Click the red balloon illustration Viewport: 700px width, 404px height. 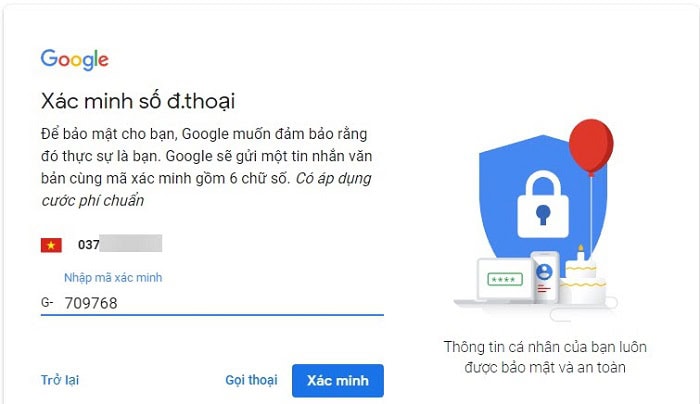591,146
